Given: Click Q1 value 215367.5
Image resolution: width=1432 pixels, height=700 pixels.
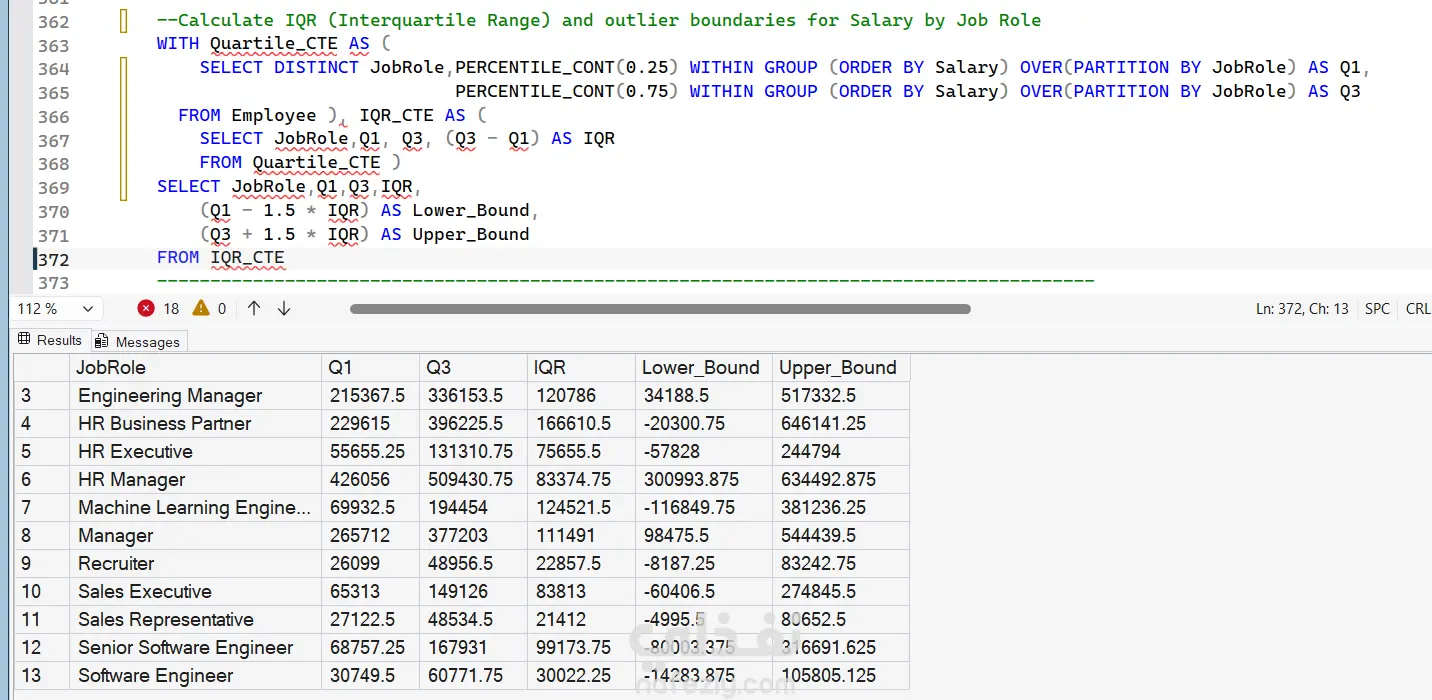Looking at the screenshot, I should [370, 395].
